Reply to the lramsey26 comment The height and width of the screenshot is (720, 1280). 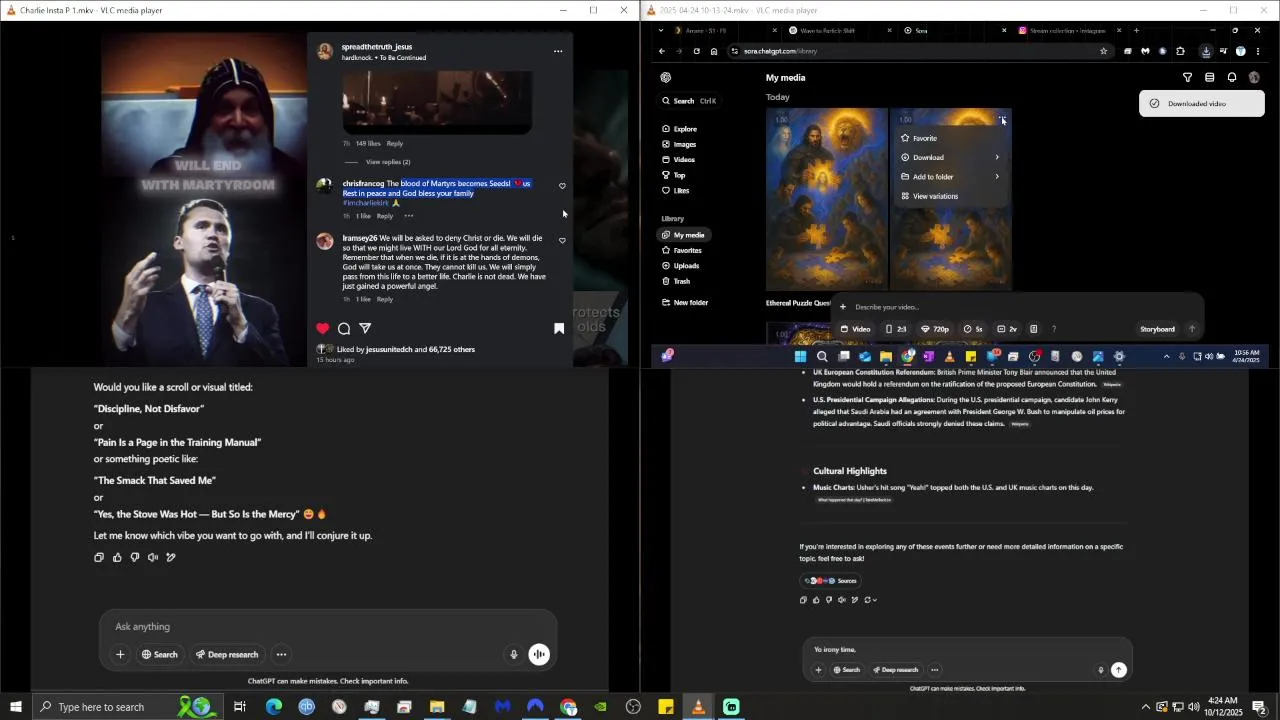pyautogui.click(x=385, y=299)
